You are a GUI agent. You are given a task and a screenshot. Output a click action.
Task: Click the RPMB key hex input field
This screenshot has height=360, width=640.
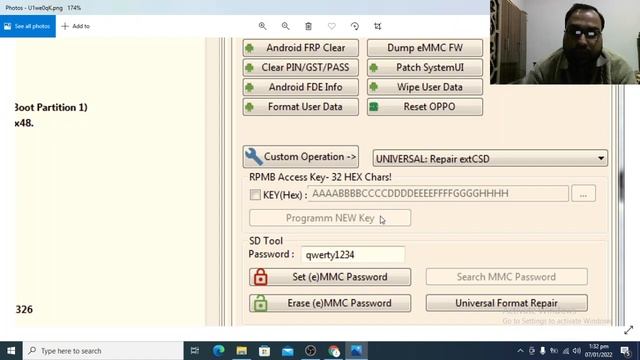pyautogui.click(x=438, y=193)
